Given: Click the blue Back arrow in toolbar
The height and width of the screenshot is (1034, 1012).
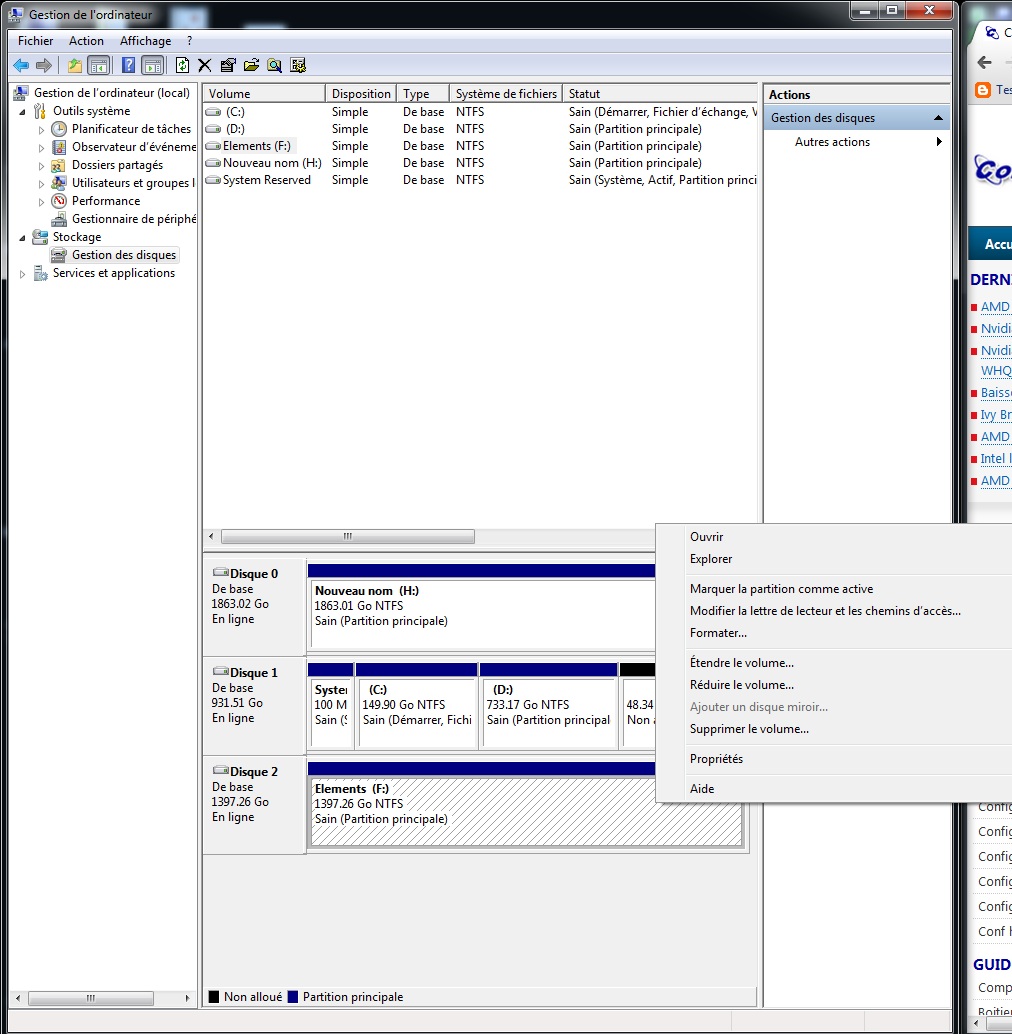Looking at the screenshot, I should coord(21,65).
